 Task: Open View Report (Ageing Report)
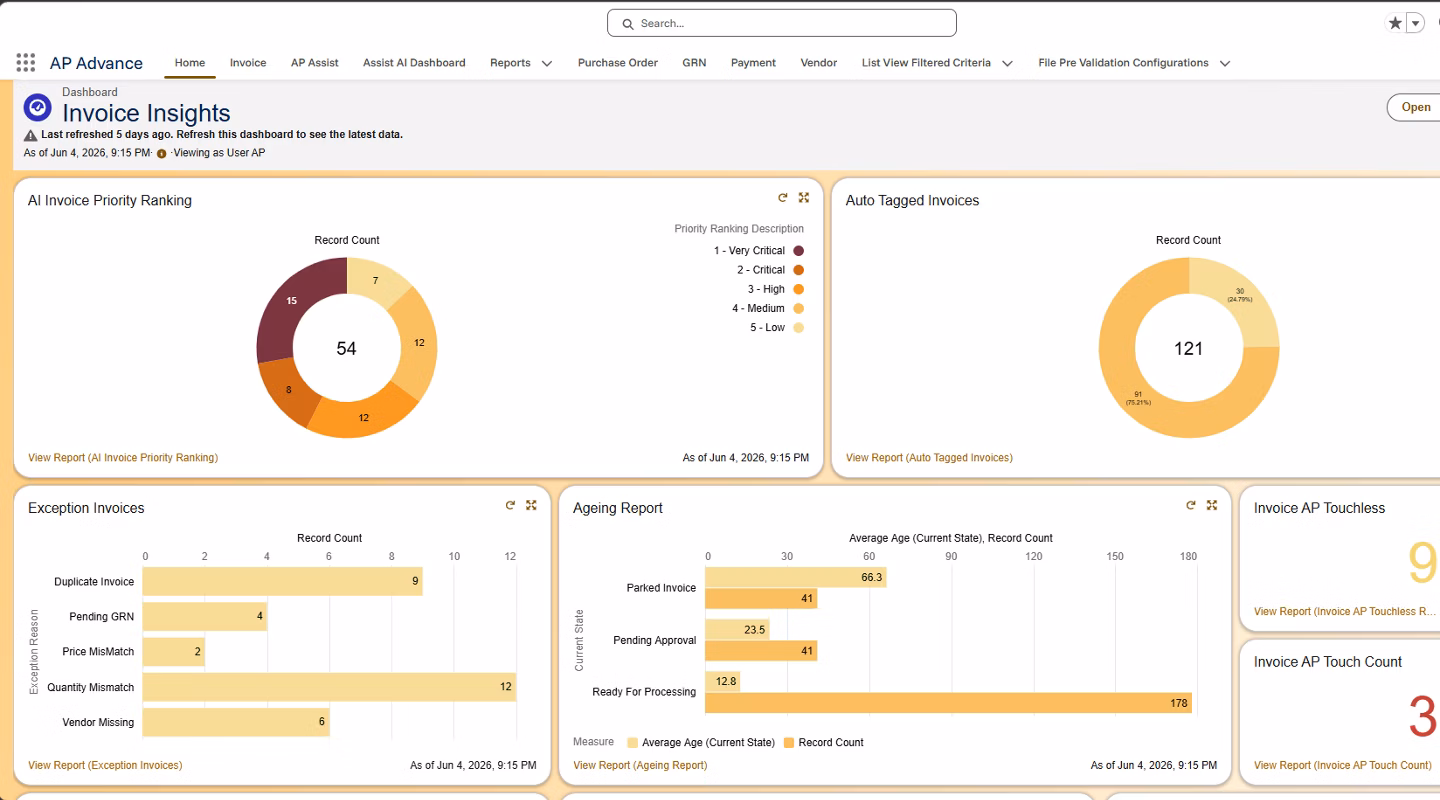click(x=640, y=766)
